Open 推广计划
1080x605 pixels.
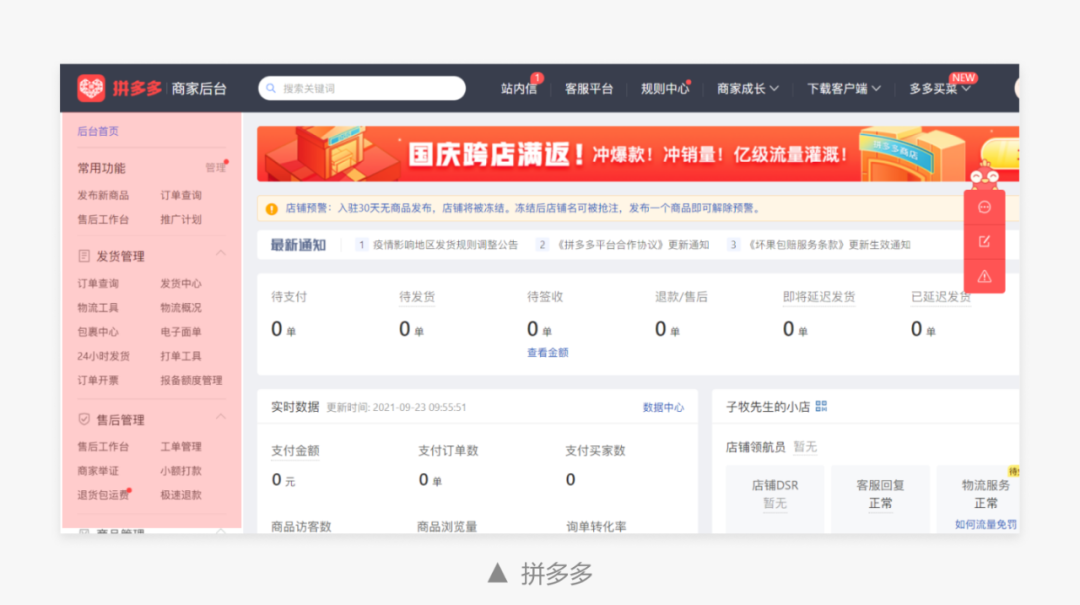[x=180, y=220]
